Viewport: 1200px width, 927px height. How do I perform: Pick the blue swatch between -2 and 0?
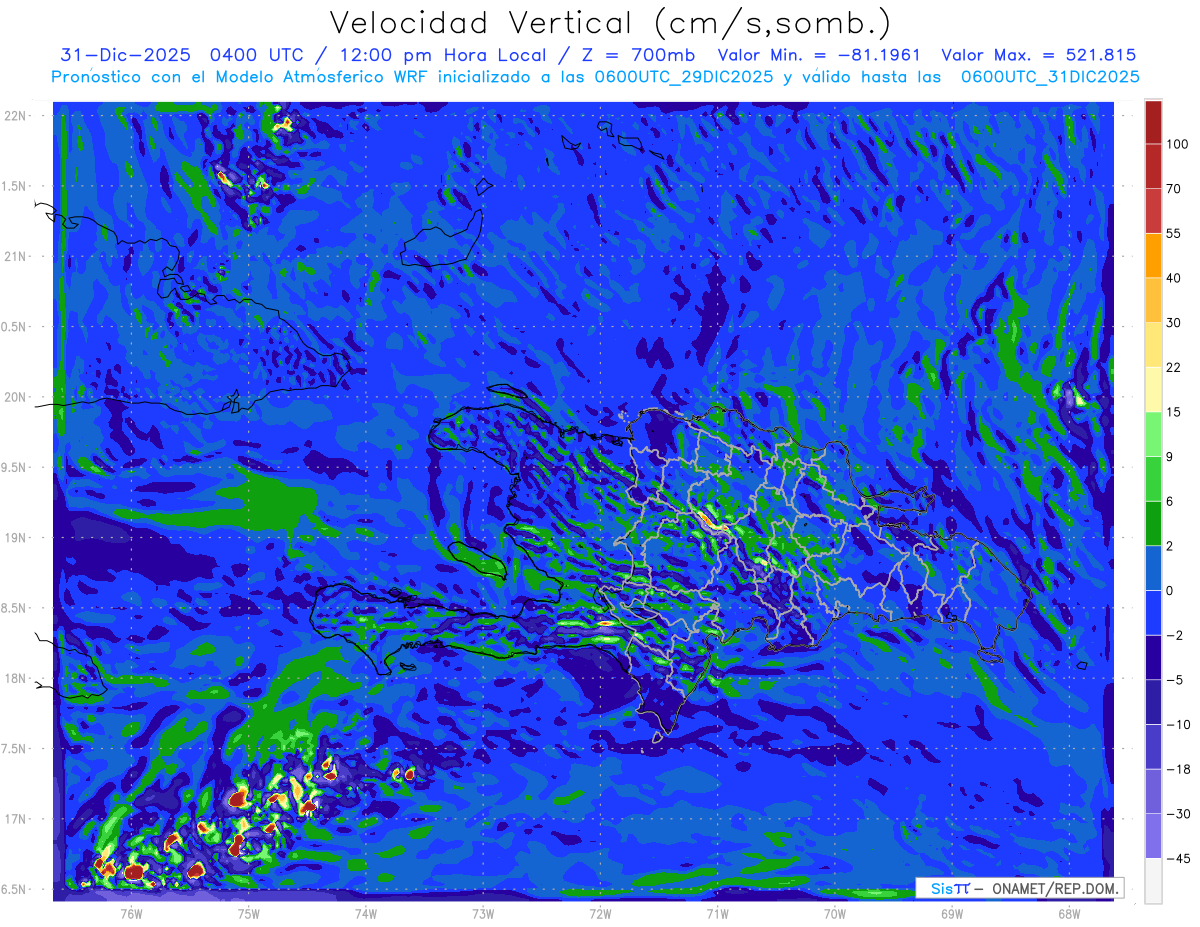coord(1153,612)
